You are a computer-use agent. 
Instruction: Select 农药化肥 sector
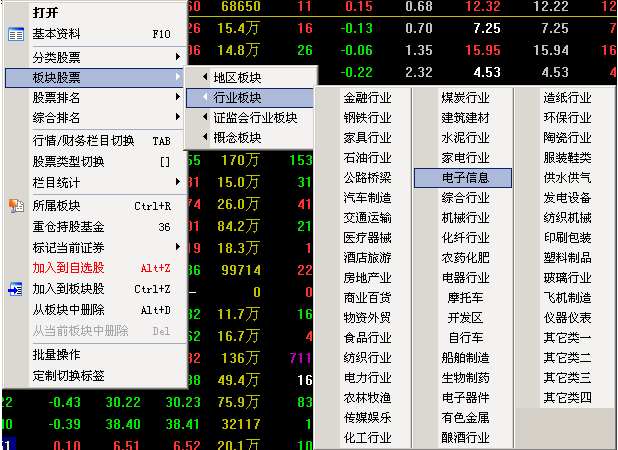click(x=465, y=258)
